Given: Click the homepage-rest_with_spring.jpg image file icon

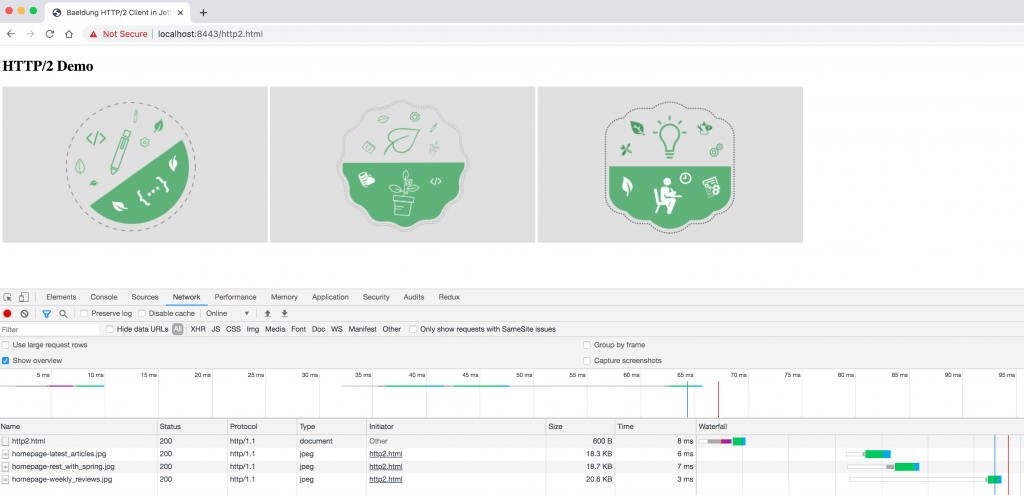Looking at the screenshot, I should click(x=5, y=467).
